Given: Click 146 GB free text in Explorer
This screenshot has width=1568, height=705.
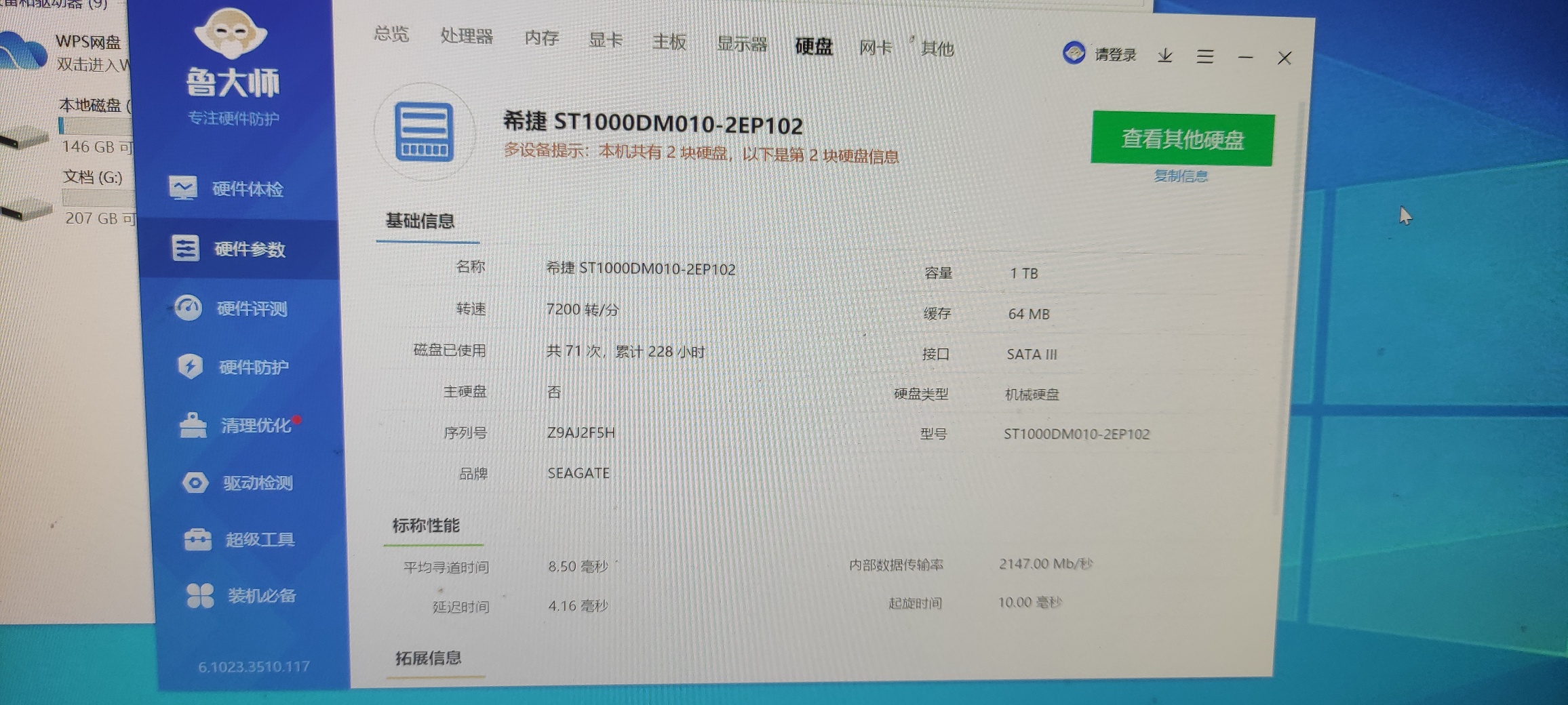Looking at the screenshot, I should point(97,146).
